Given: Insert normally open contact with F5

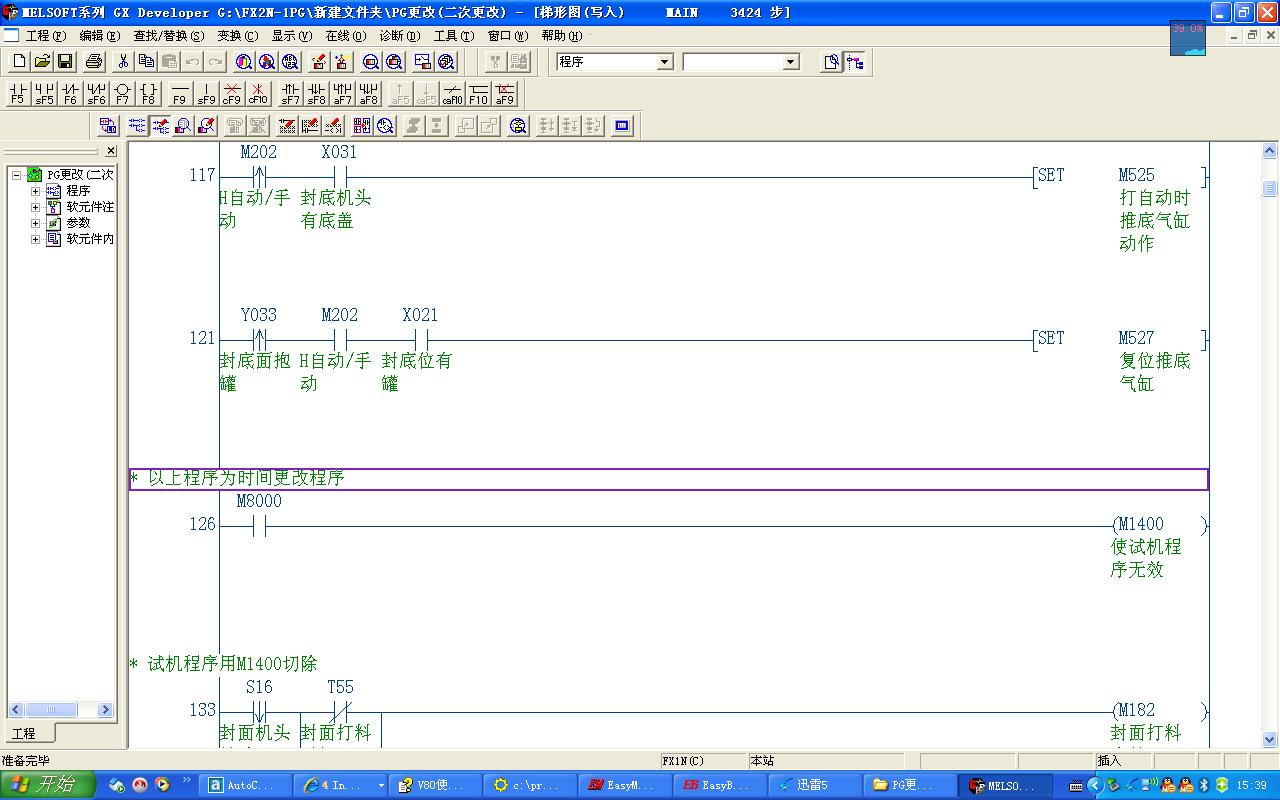Looking at the screenshot, I should pos(18,94).
